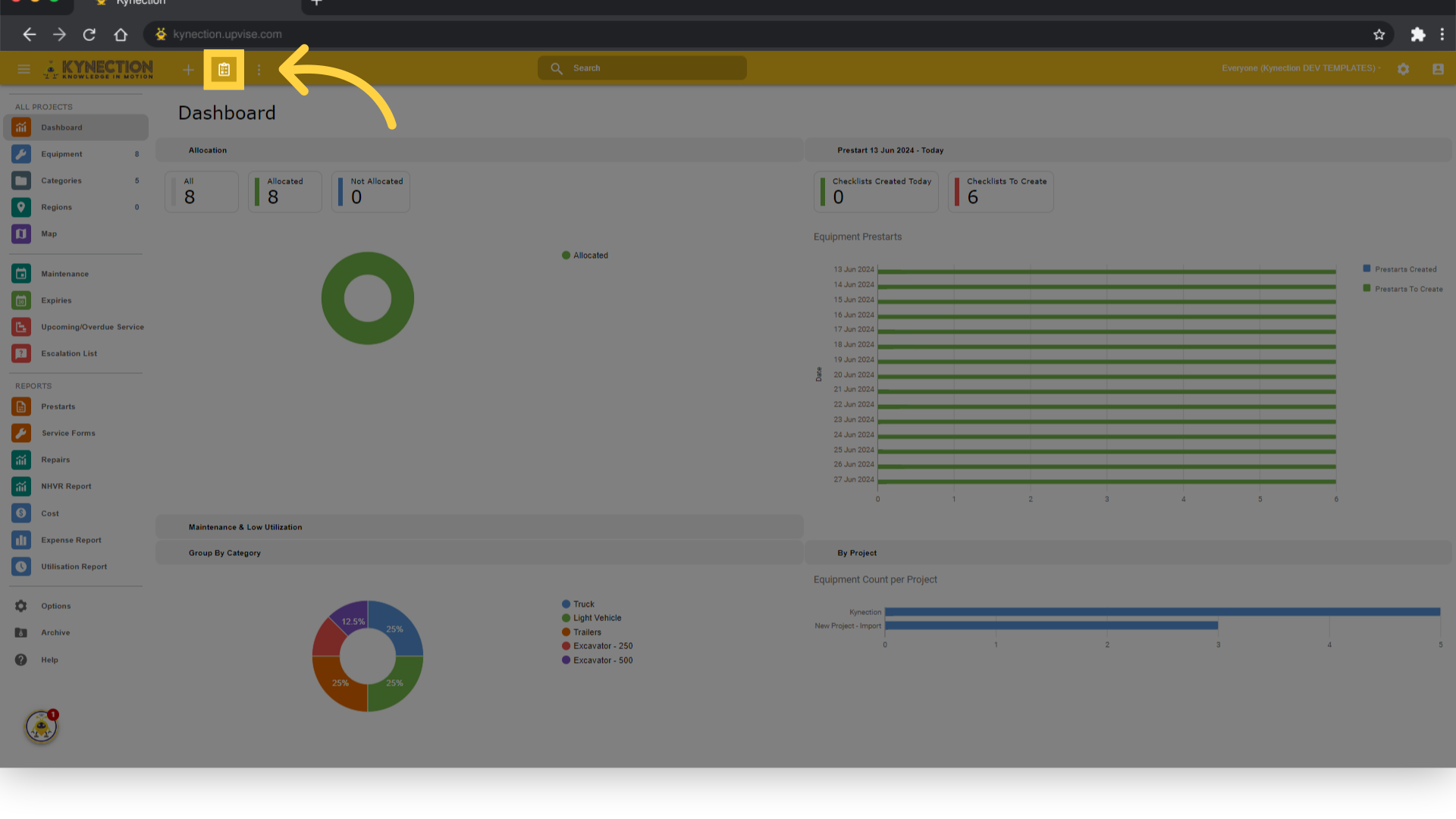
Task: Open the settings gear in the top bar
Action: (1403, 69)
